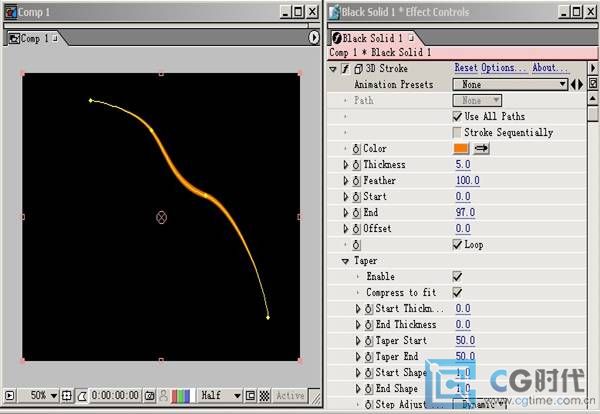Click the Thickness value 5.0

tap(463, 165)
